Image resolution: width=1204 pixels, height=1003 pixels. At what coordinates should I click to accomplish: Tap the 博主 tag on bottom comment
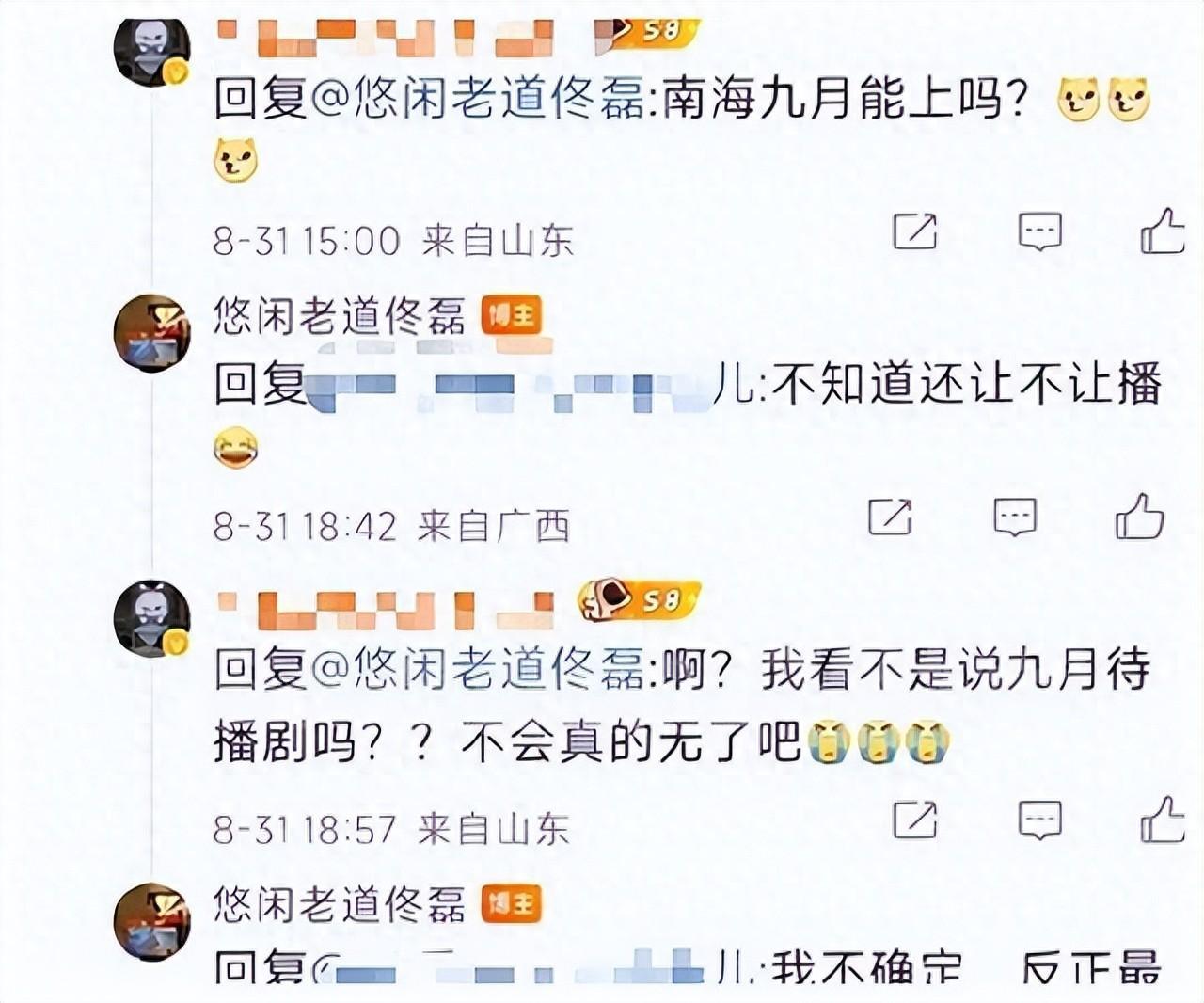pos(512,905)
